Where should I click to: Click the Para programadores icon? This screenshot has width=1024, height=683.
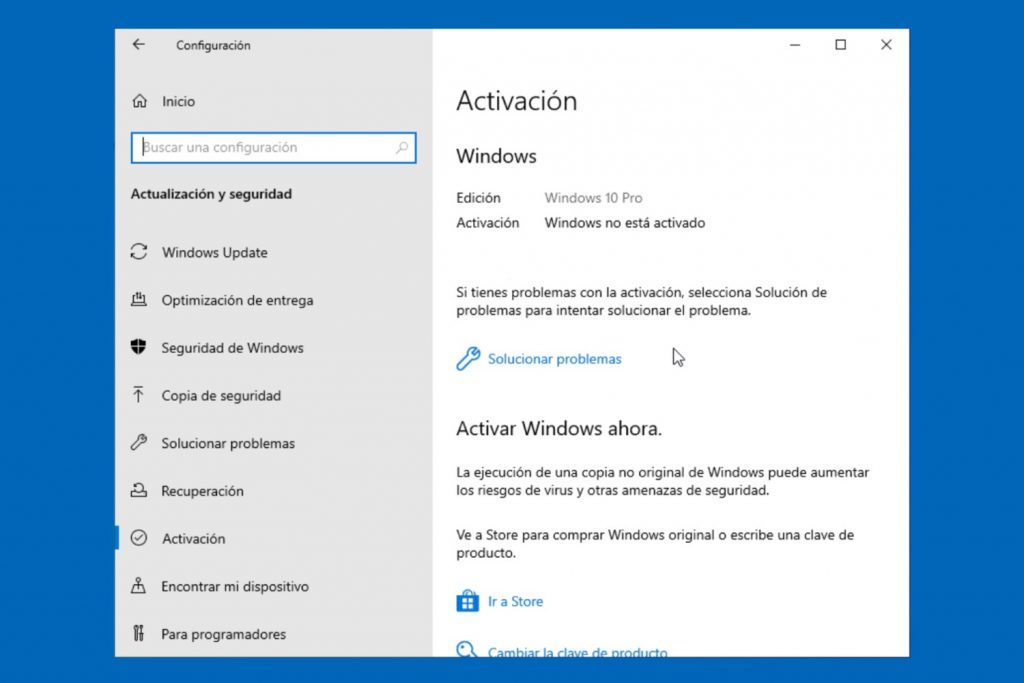point(139,634)
